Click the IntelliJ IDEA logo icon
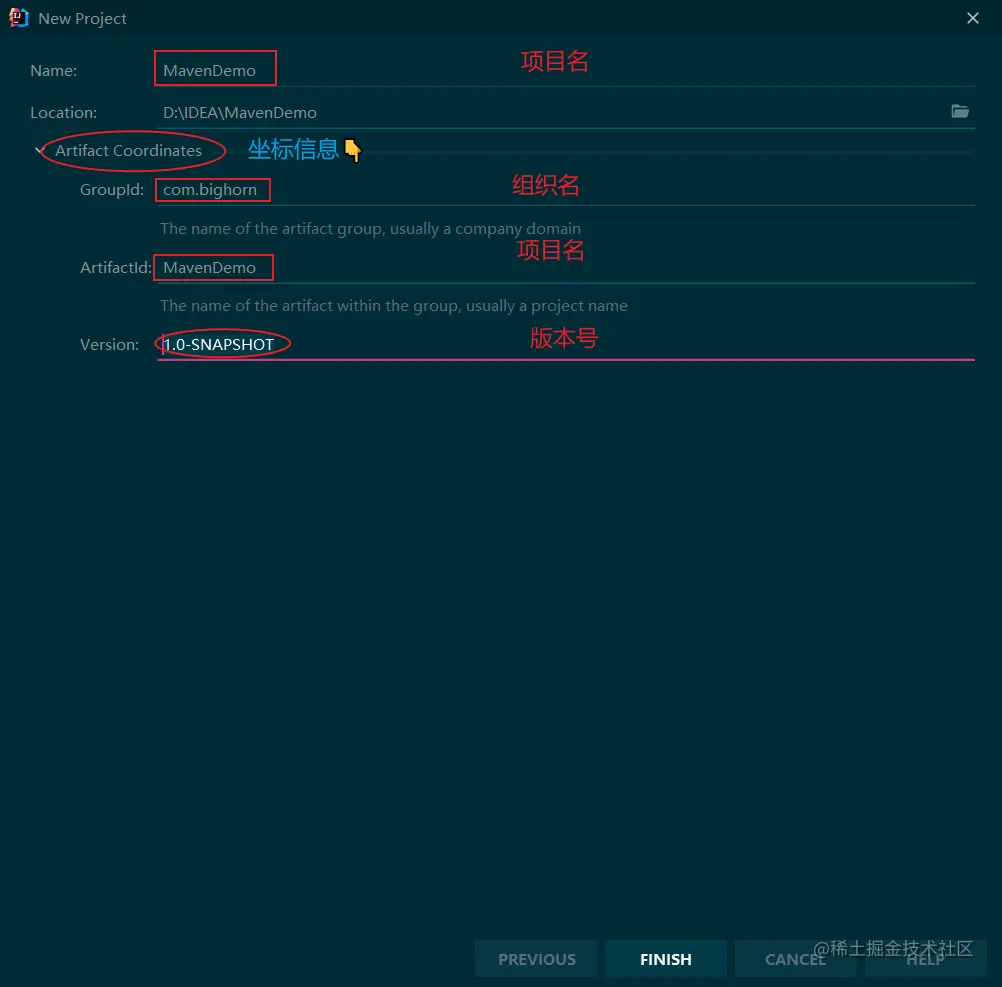The image size is (1002, 987). pyautogui.click(x=19, y=18)
